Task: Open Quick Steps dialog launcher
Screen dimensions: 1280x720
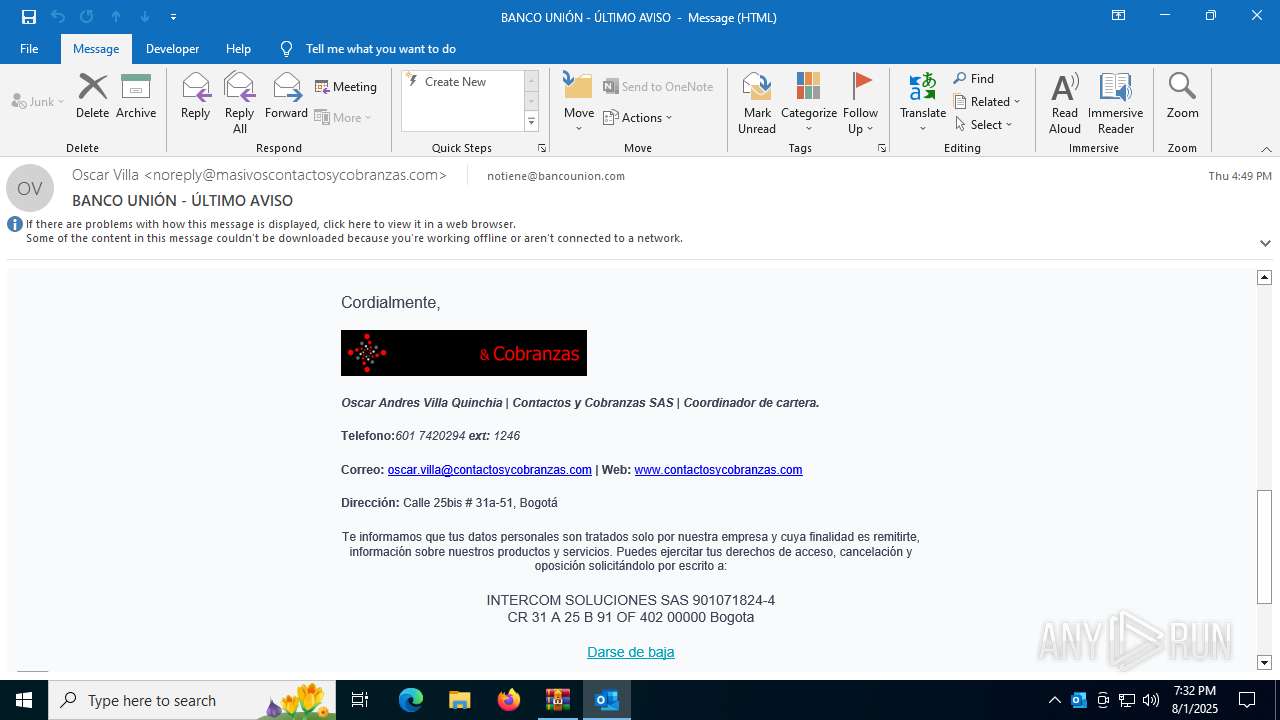Action: coord(542,148)
